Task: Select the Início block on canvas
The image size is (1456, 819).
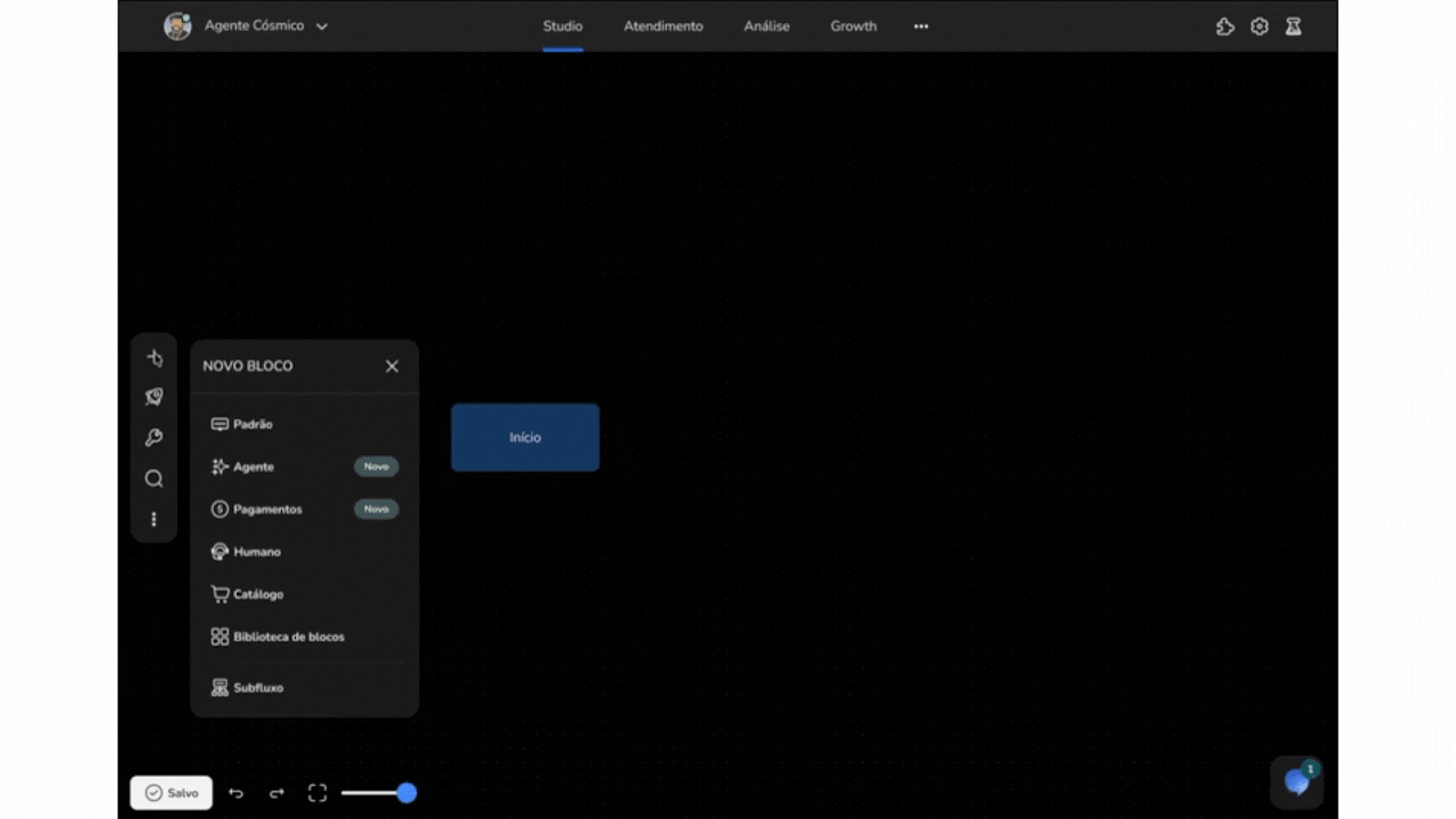Action: tap(525, 438)
